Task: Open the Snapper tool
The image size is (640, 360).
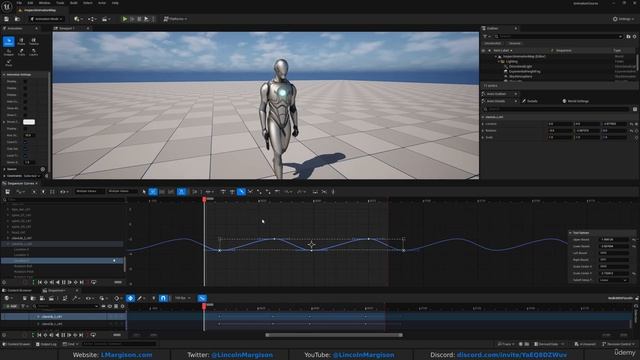Action: pos(9,52)
